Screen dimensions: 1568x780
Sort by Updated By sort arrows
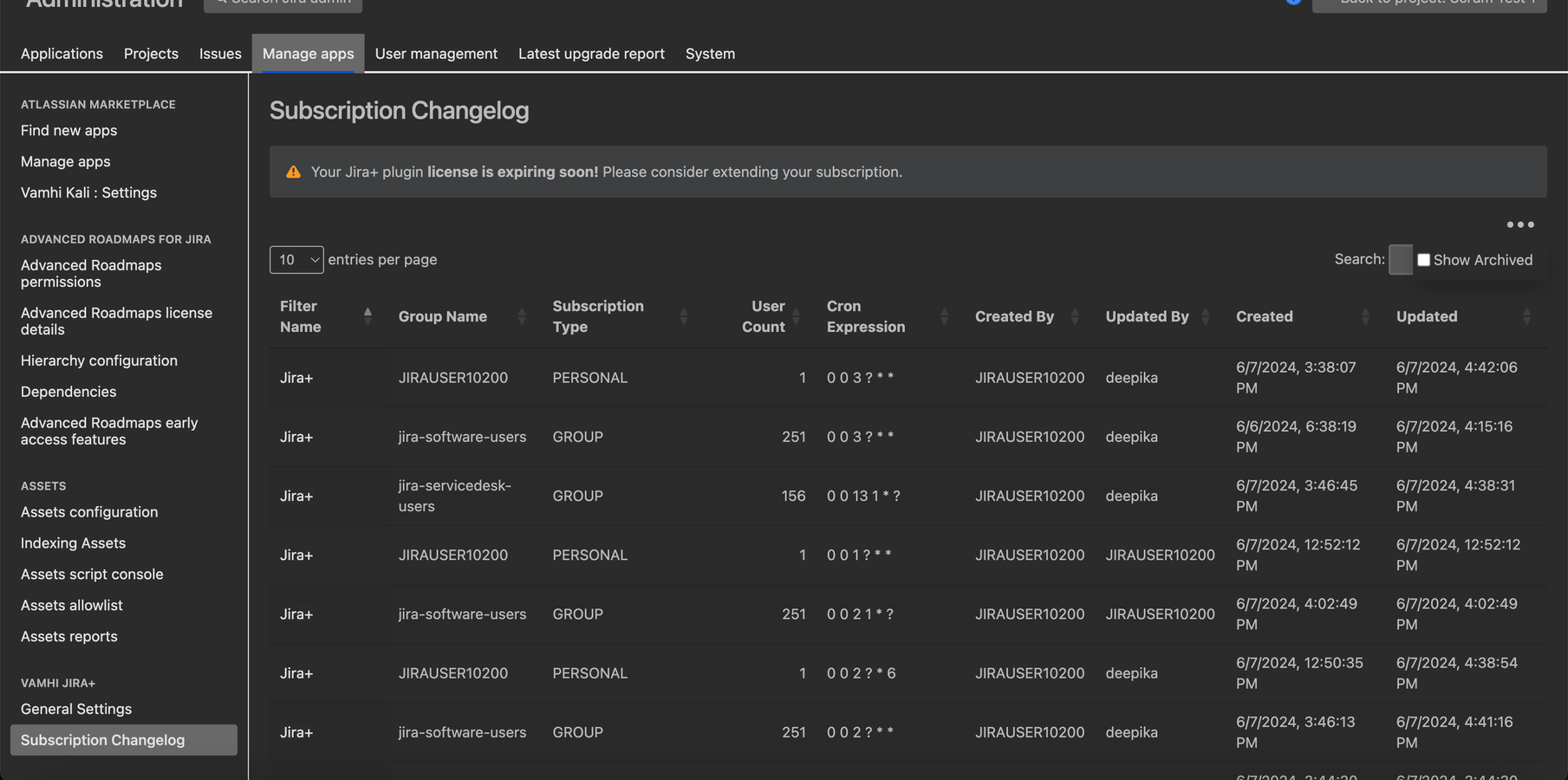click(x=1206, y=316)
